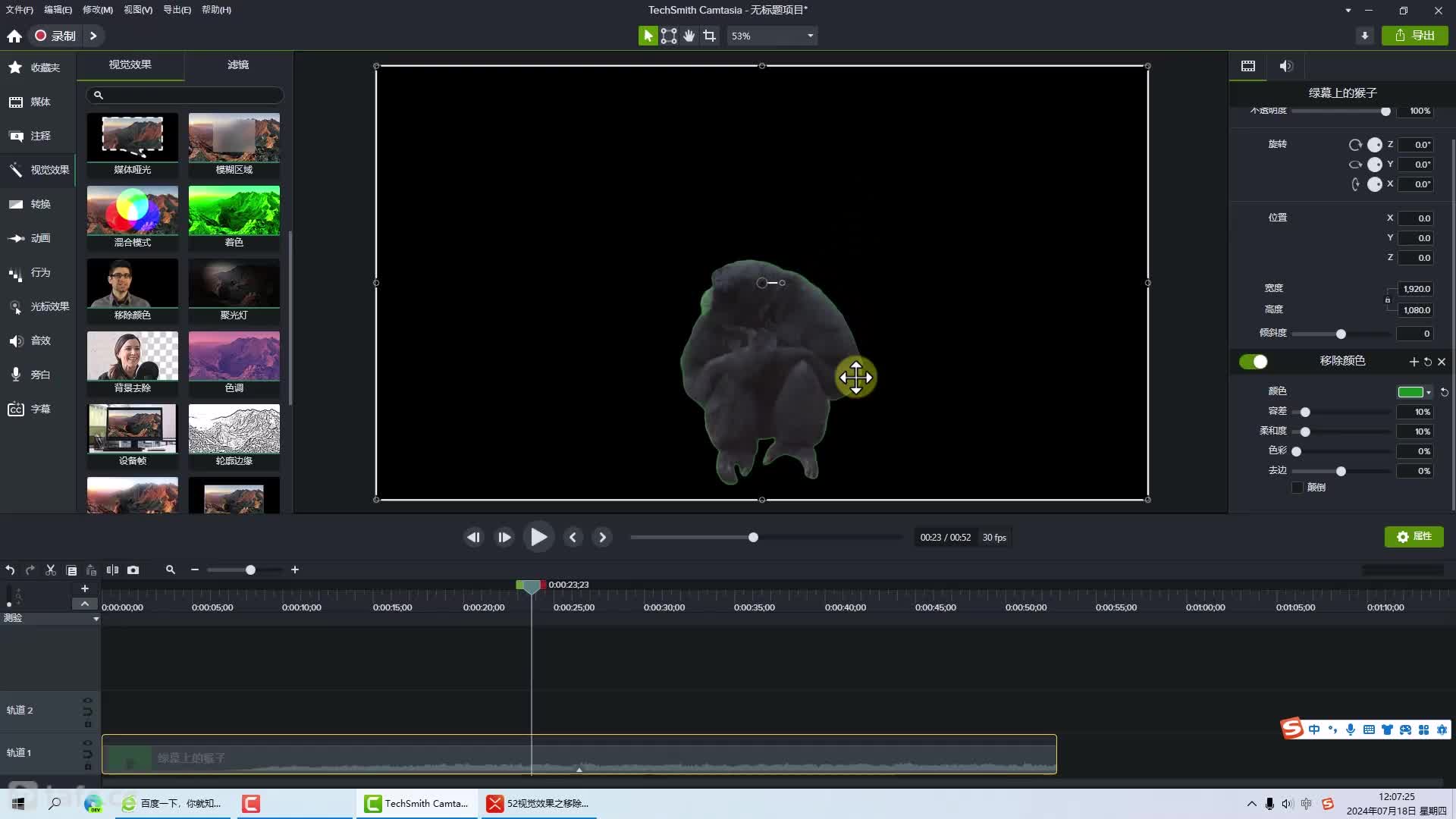Copy selection in timeline toolbar

tap(71, 570)
